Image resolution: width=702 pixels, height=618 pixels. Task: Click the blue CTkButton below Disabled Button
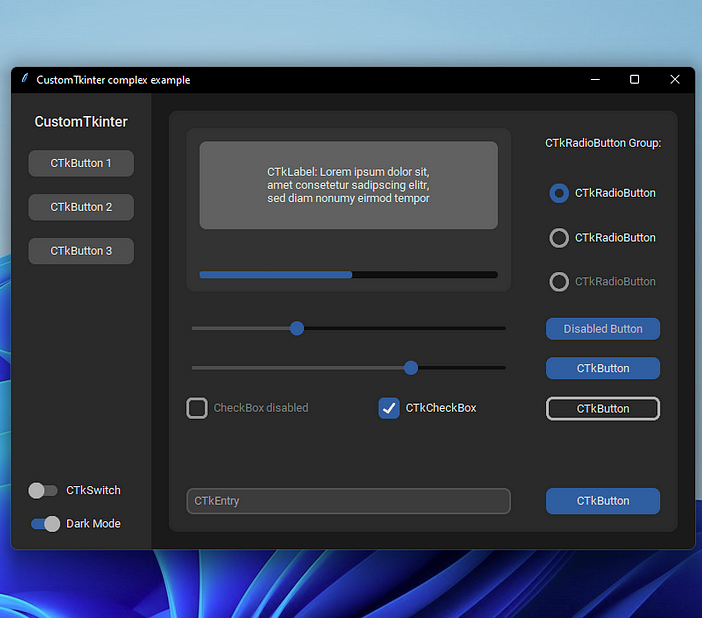point(603,368)
